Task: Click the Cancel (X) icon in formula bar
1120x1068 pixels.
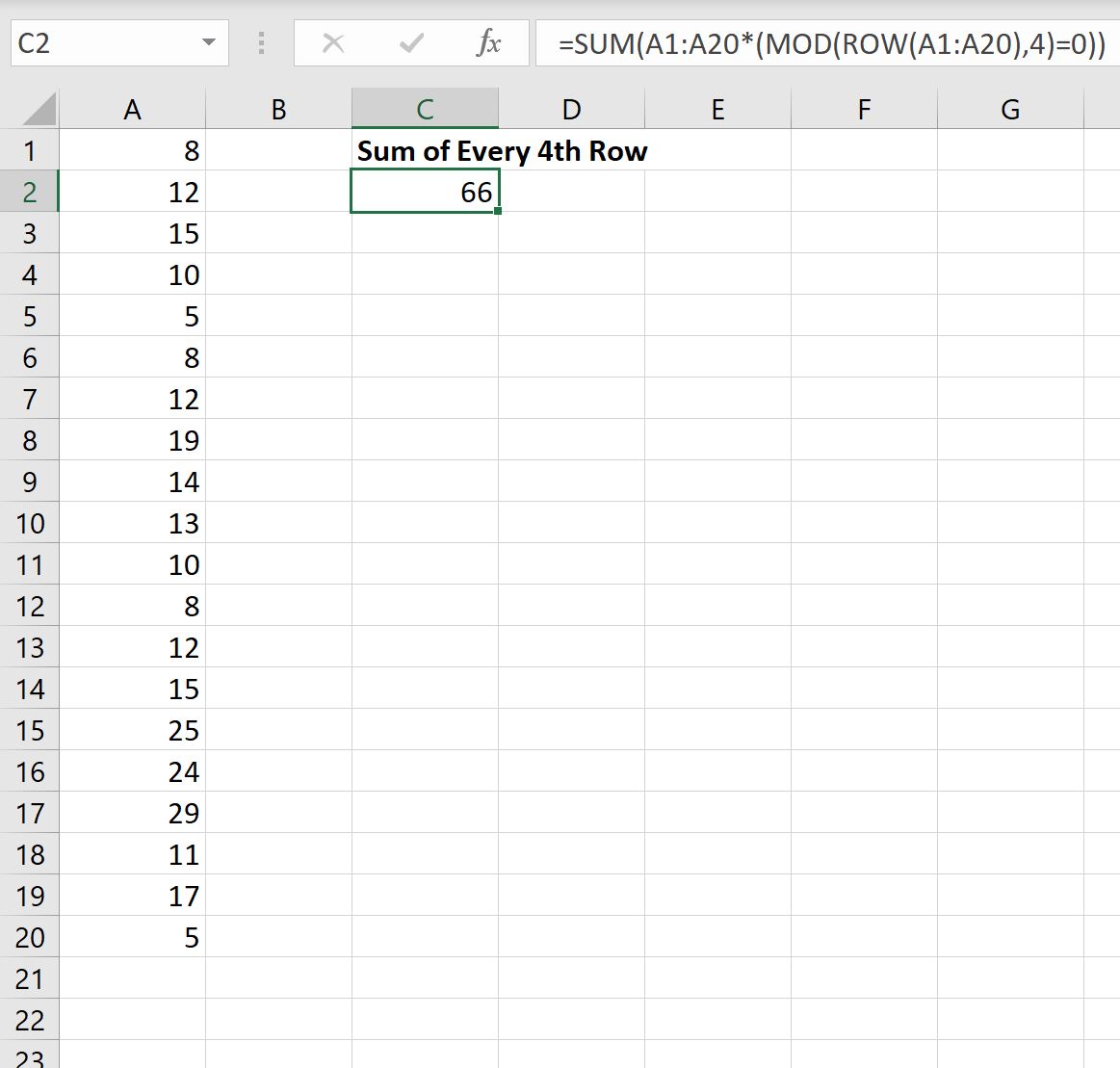Action: click(x=333, y=43)
